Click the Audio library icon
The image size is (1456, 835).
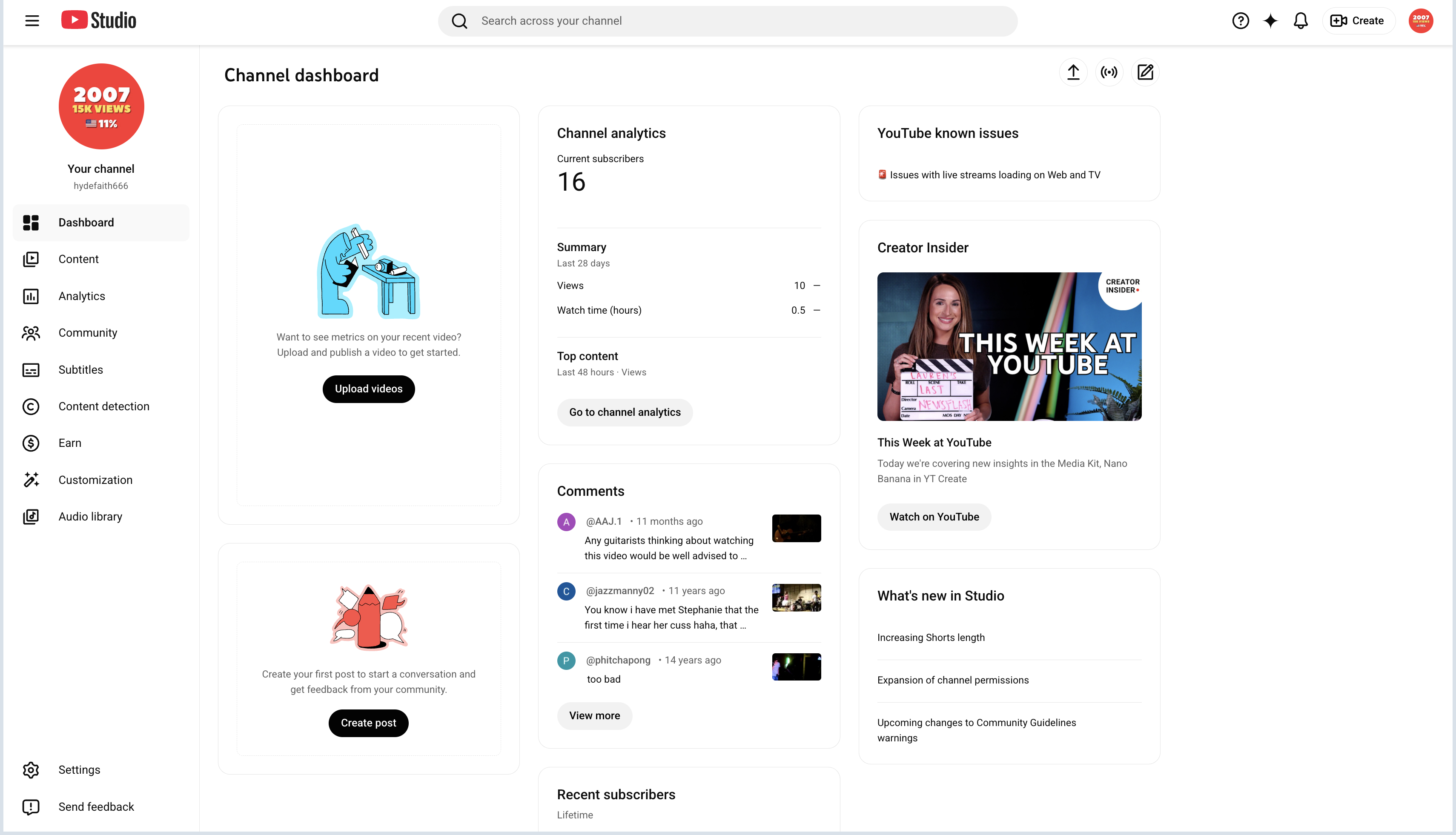31,517
